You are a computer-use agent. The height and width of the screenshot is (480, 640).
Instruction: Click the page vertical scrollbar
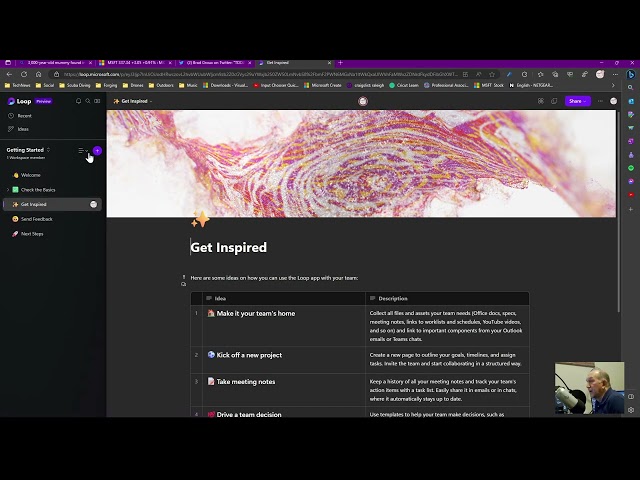(x=618, y=212)
